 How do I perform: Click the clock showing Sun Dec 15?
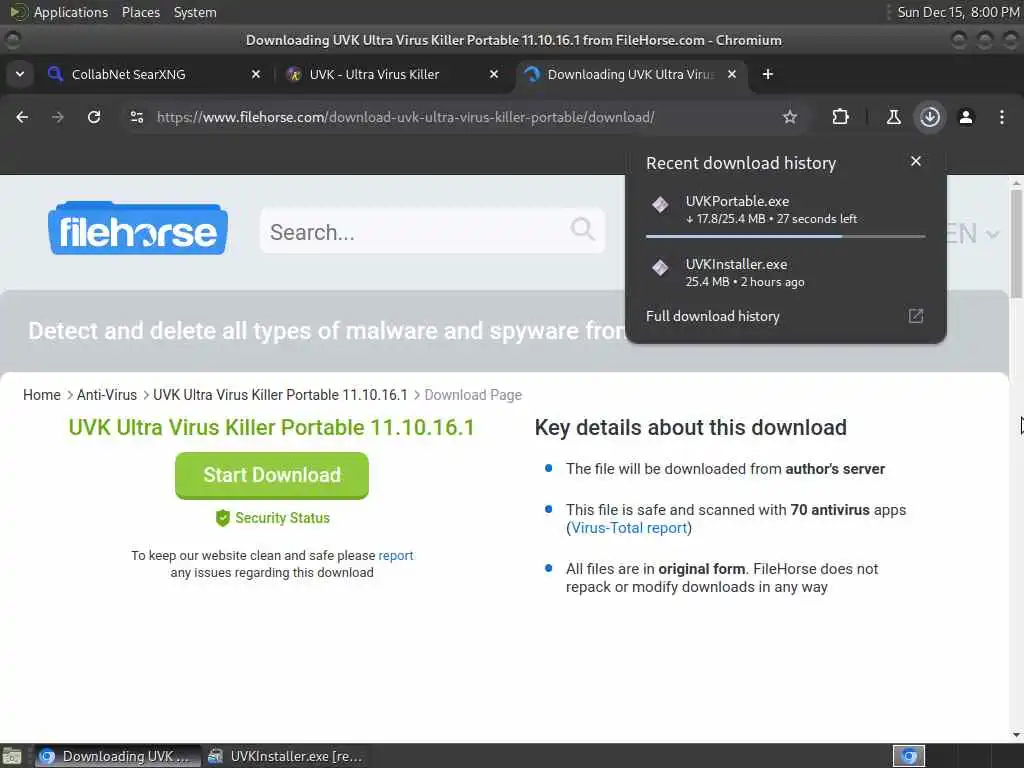click(x=957, y=12)
